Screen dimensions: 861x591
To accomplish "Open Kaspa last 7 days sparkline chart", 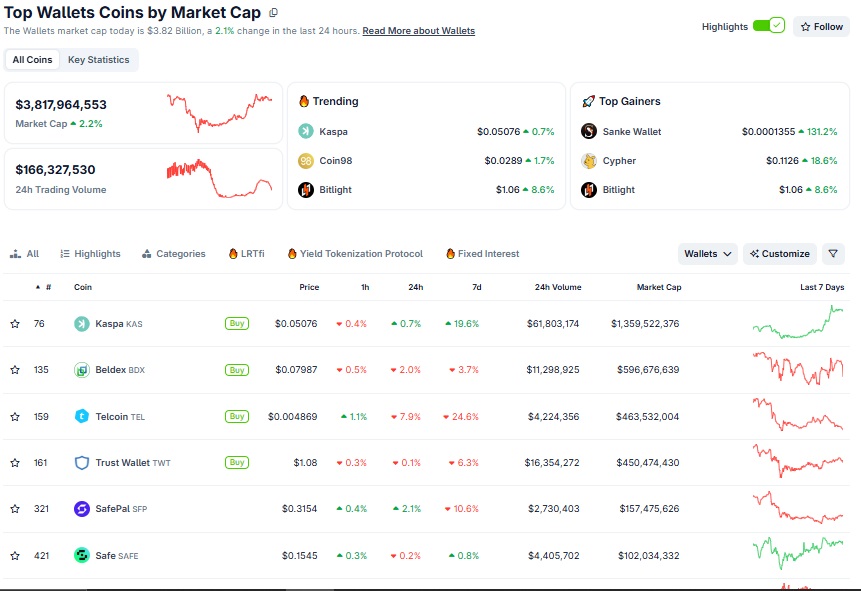I will pyautogui.click(x=798, y=322).
